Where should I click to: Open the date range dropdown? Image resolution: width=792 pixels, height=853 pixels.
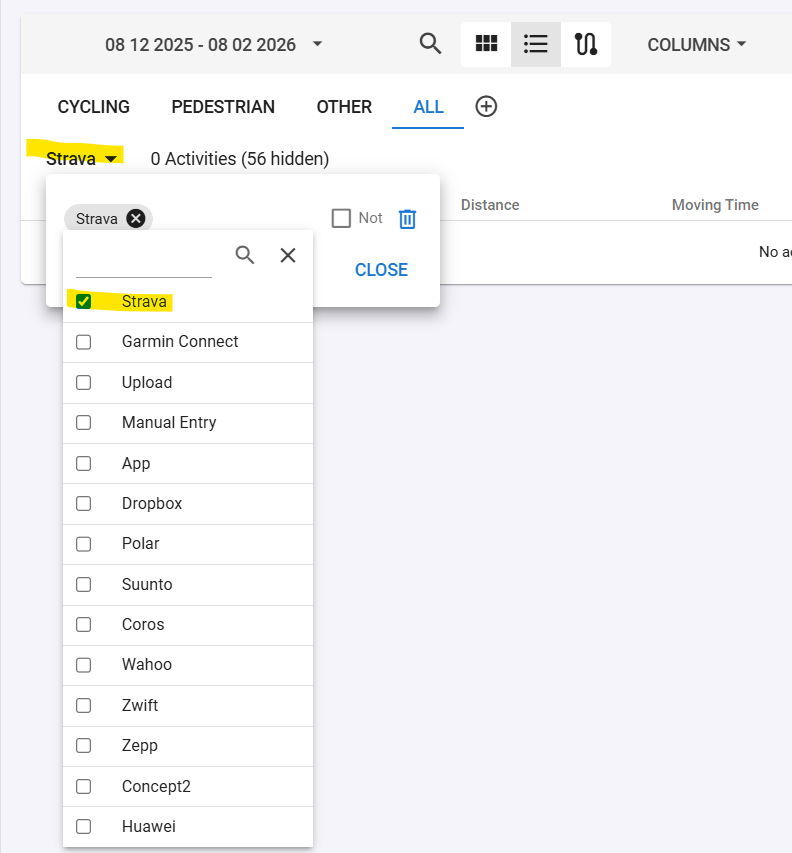(x=214, y=44)
